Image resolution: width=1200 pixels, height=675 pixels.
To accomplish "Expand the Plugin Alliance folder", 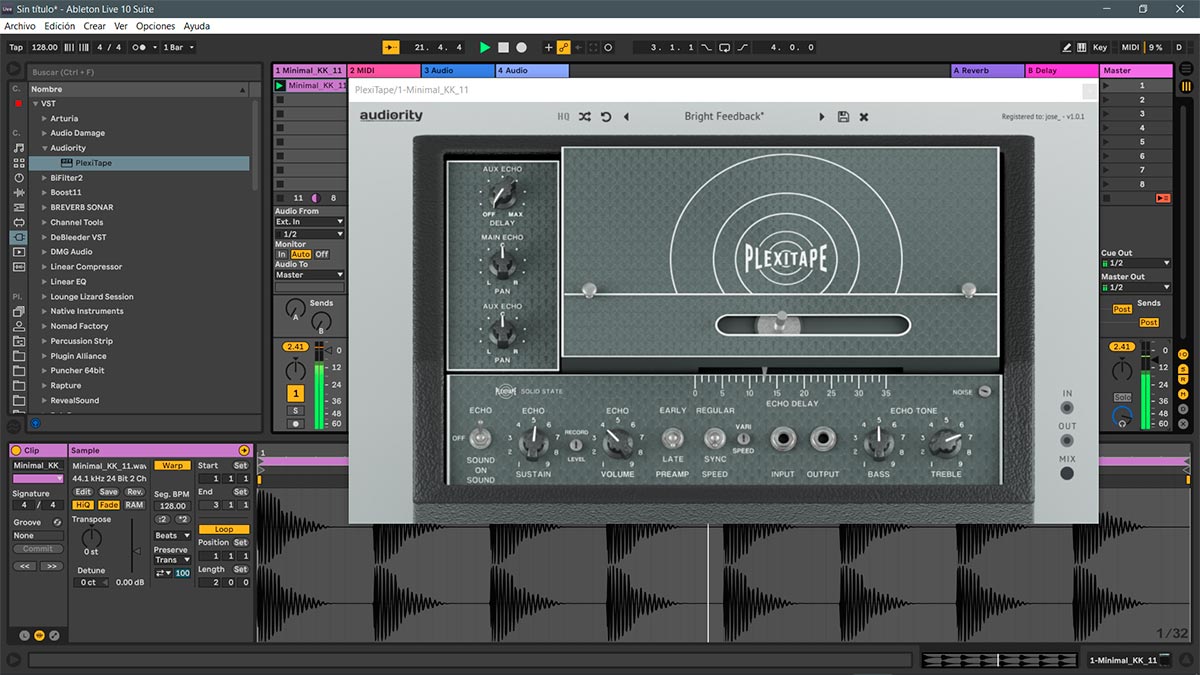I will (x=44, y=356).
